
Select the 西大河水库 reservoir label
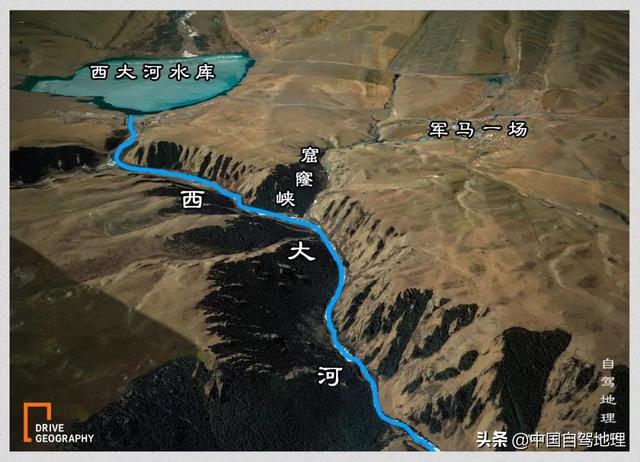153,73
